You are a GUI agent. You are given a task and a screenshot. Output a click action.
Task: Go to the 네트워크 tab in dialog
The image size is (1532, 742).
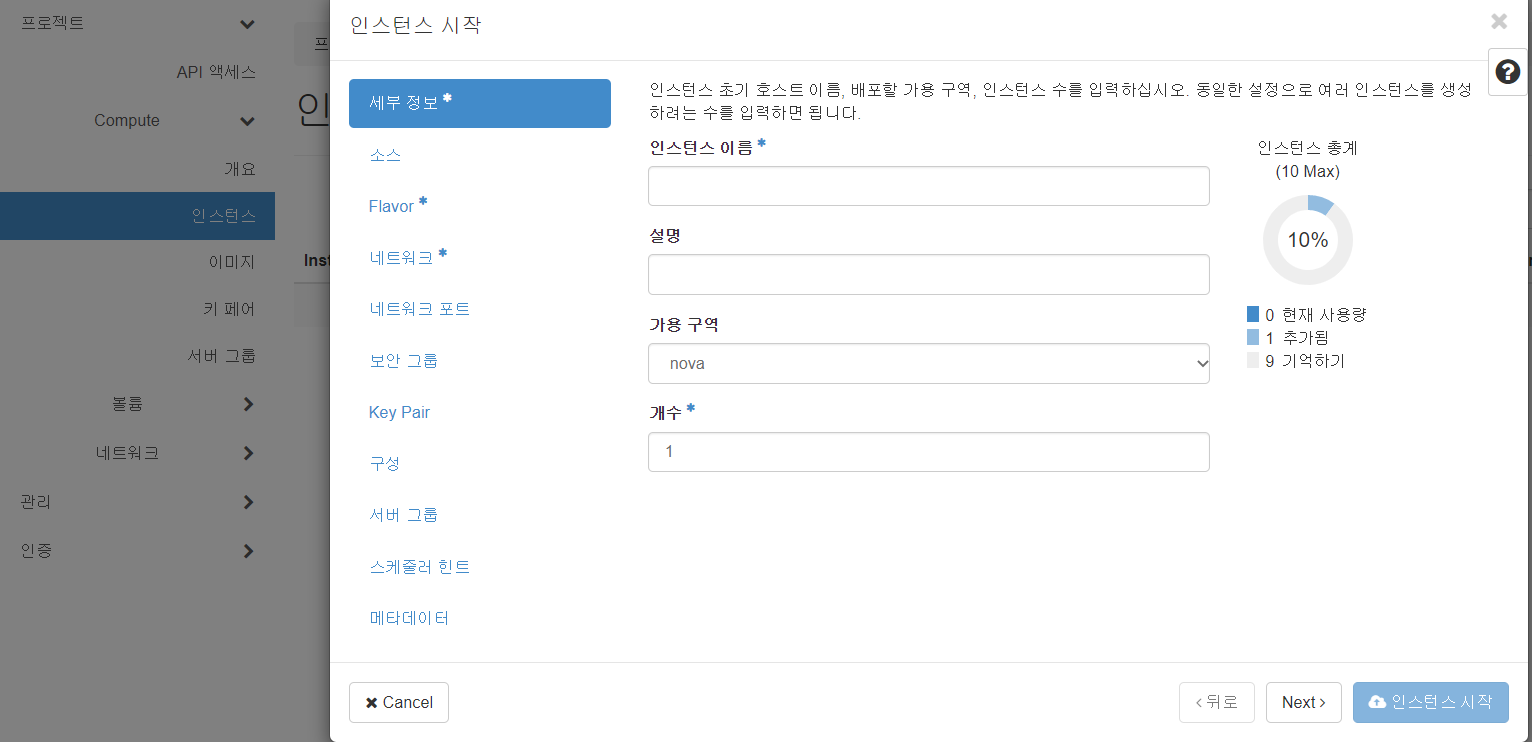click(408, 257)
